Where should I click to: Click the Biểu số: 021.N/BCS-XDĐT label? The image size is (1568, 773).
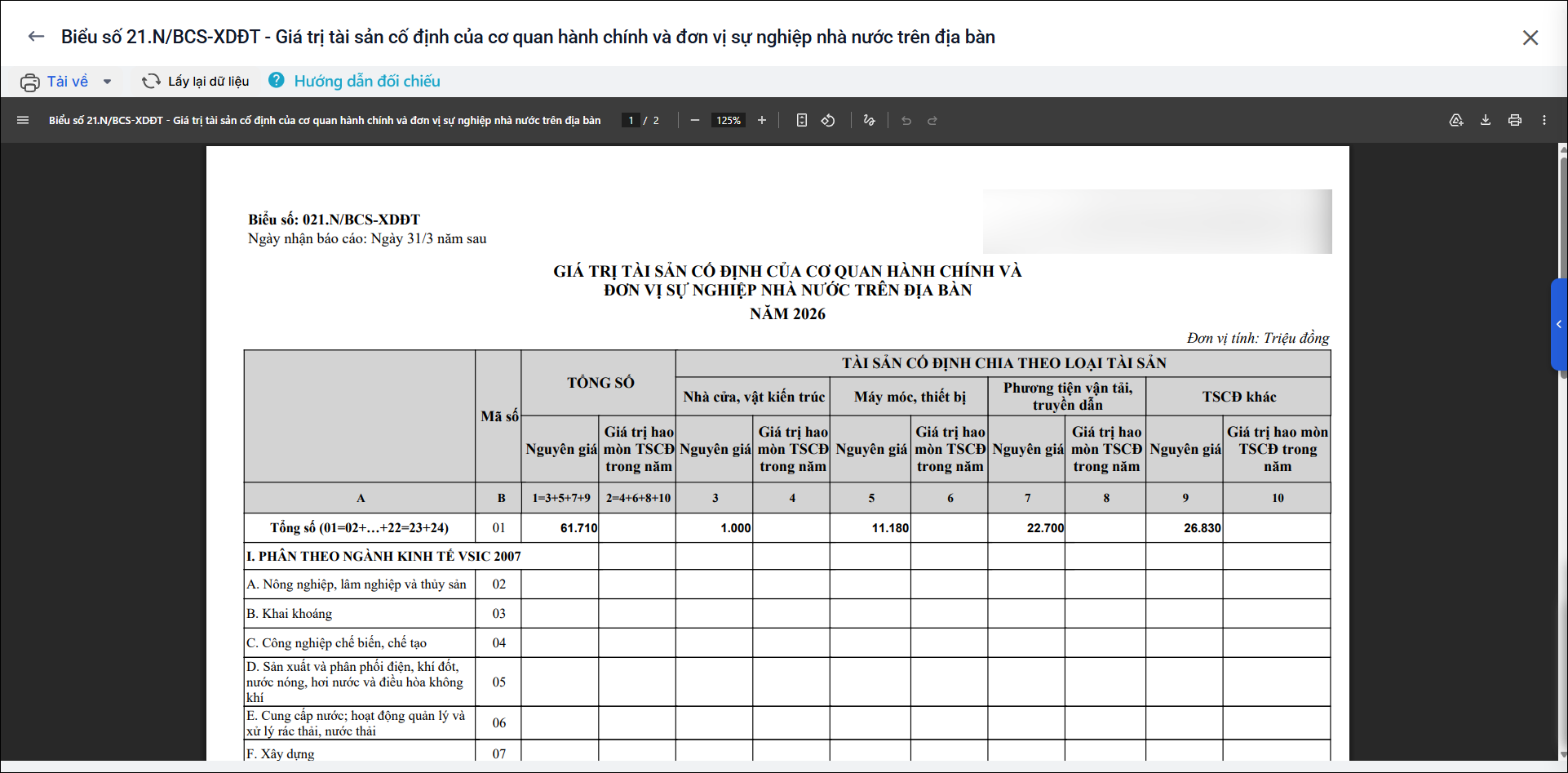pos(334,220)
